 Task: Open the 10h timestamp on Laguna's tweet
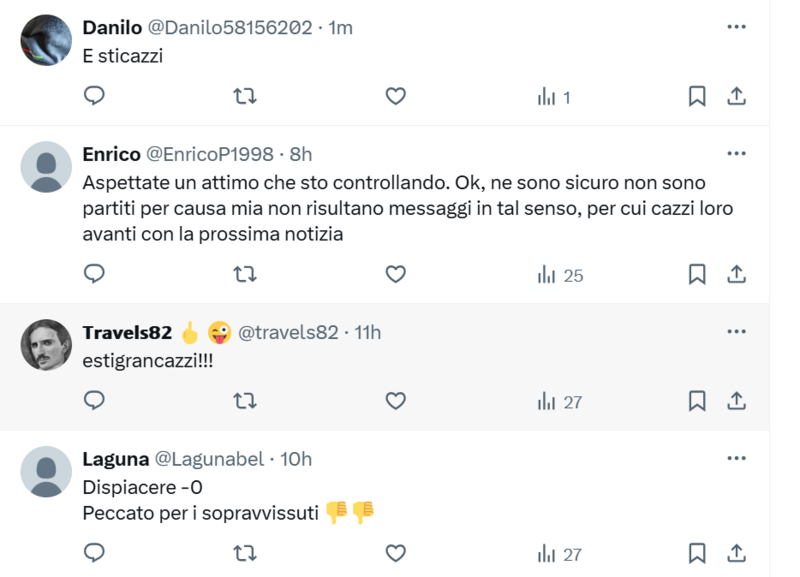point(295,459)
